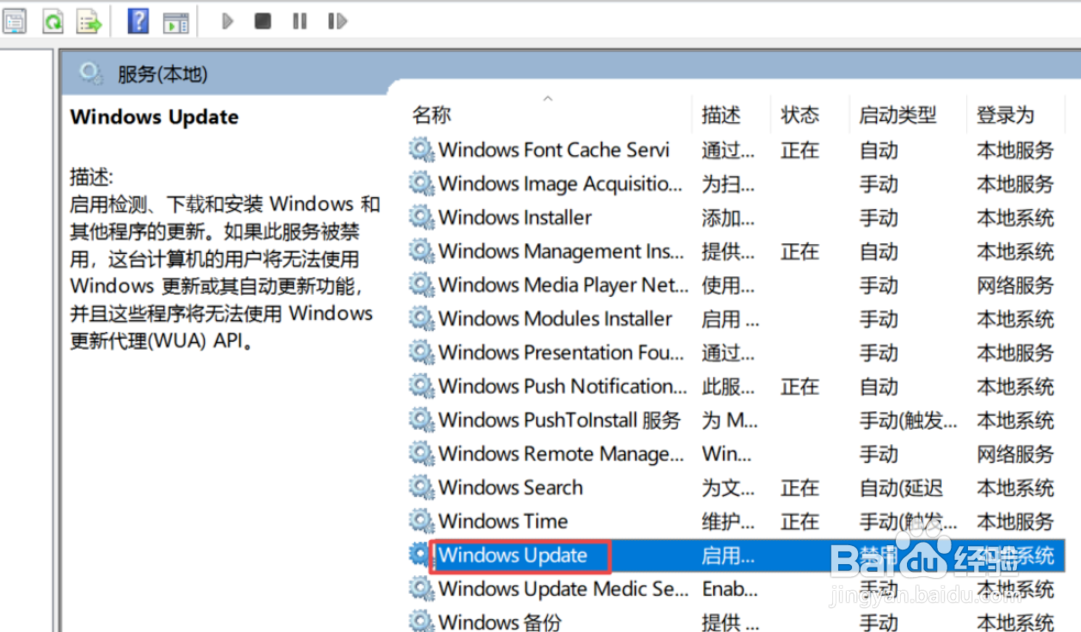
Task: Click the Help icon in the toolbar
Action: (x=139, y=20)
